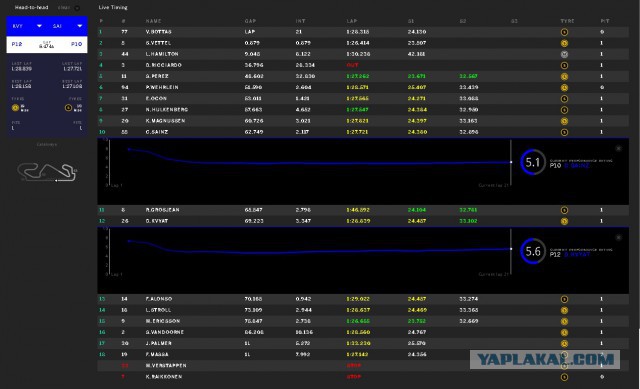Click the NAME column header
The image size is (640, 389).
(x=153, y=21)
